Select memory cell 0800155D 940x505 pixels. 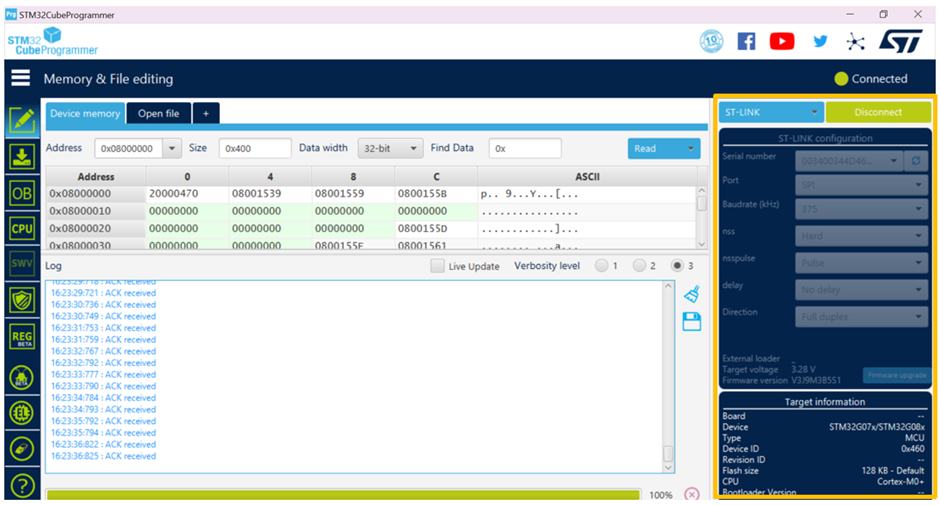[x=436, y=229]
